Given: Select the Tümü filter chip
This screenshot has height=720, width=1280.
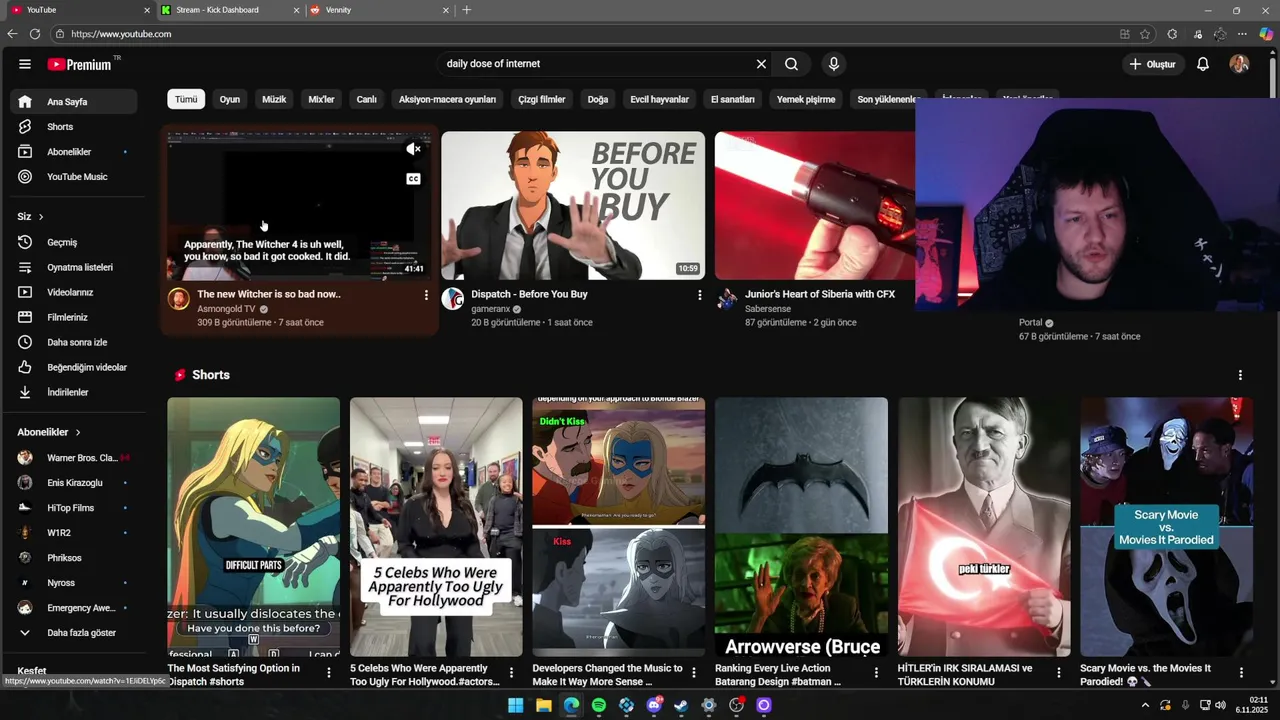Looking at the screenshot, I should coord(186,99).
